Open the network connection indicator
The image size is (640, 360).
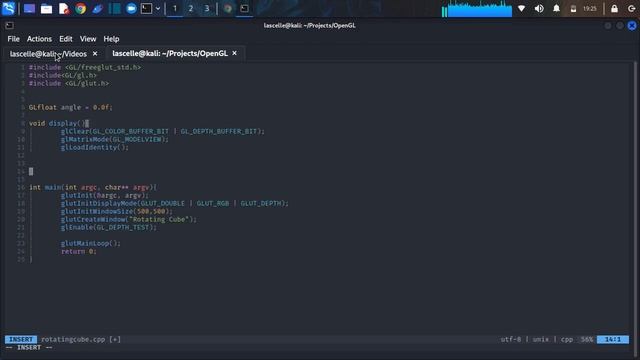pyautogui.click(x=522, y=9)
